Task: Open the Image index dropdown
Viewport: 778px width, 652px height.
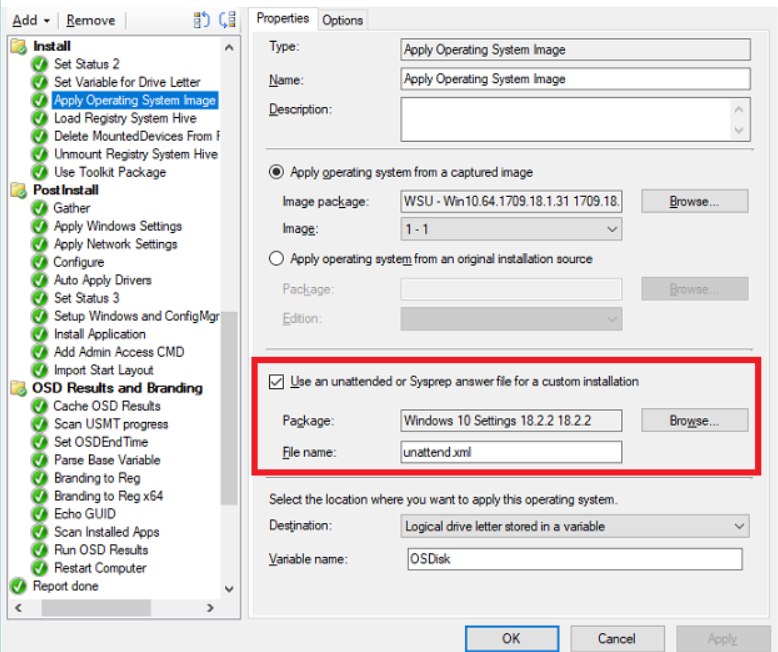Action: (x=511, y=229)
